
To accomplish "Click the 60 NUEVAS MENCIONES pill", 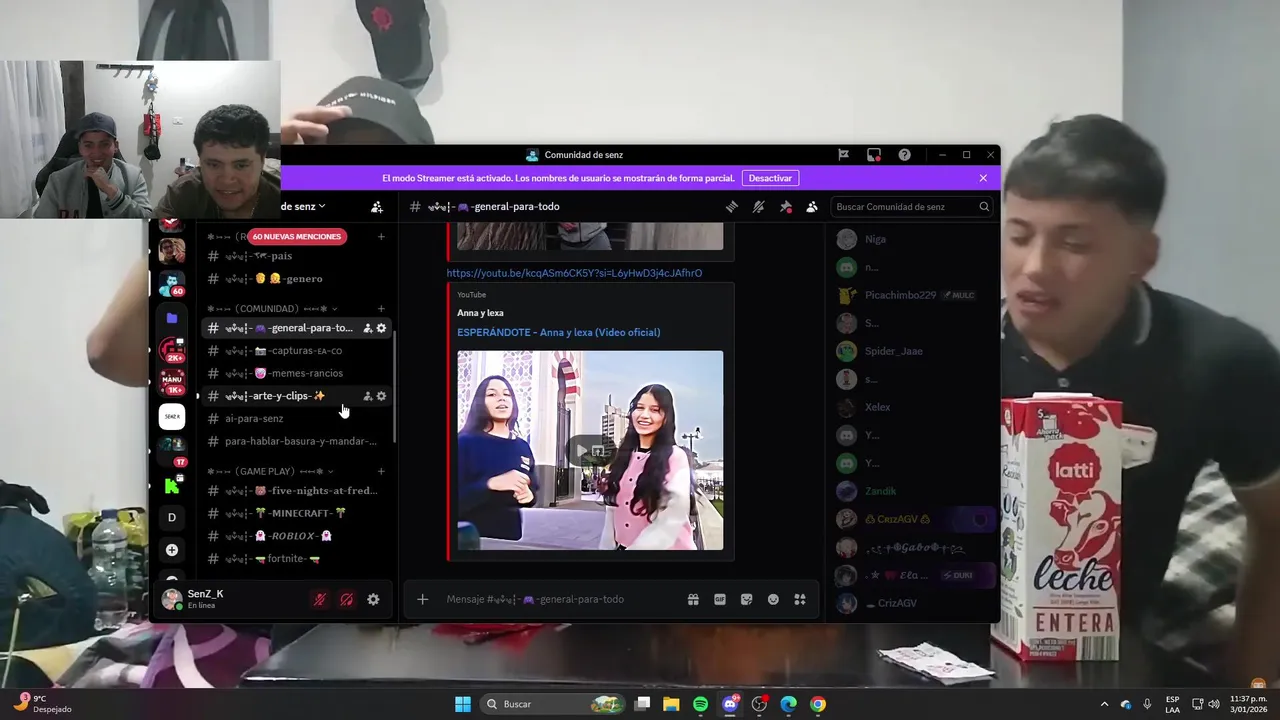I will 297,237.
